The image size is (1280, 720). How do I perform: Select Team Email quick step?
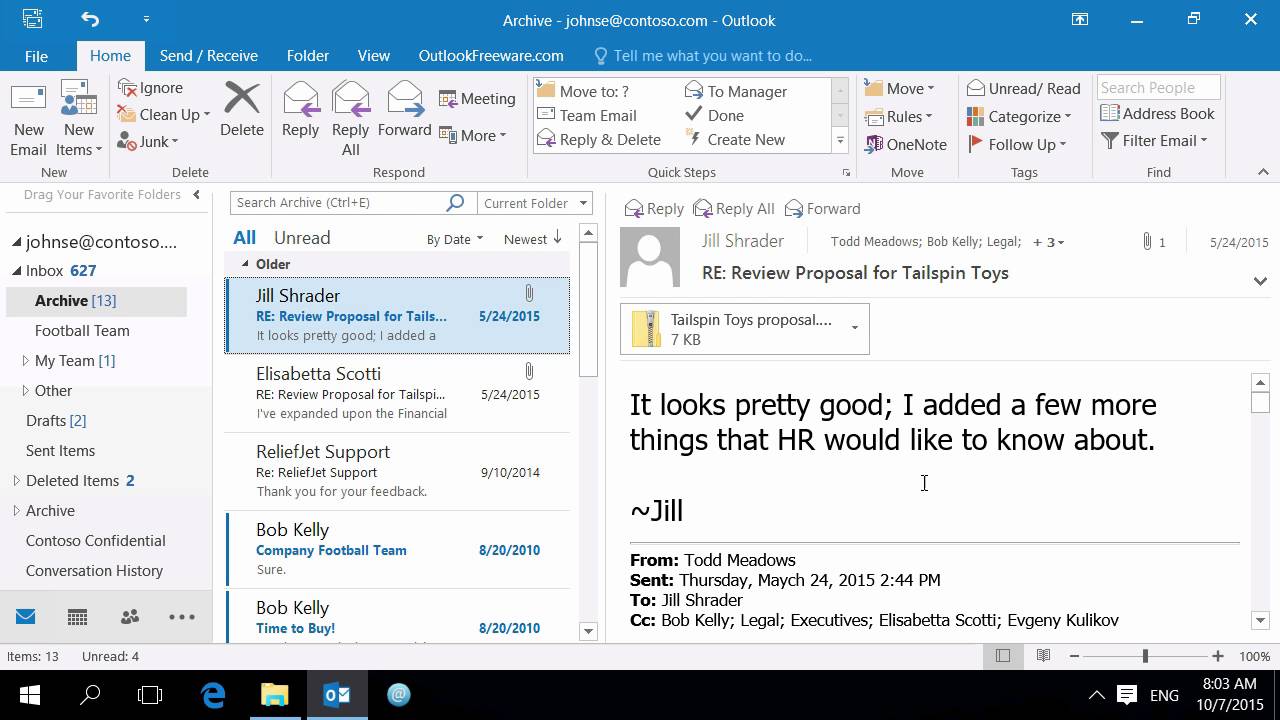pyautogui.click(x=587, y=115)
